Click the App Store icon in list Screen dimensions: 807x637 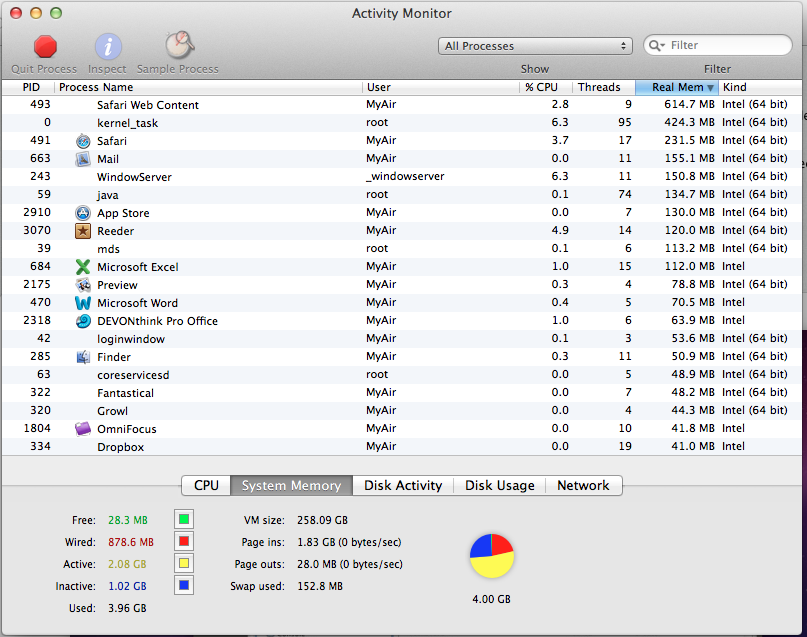[83, 213]
